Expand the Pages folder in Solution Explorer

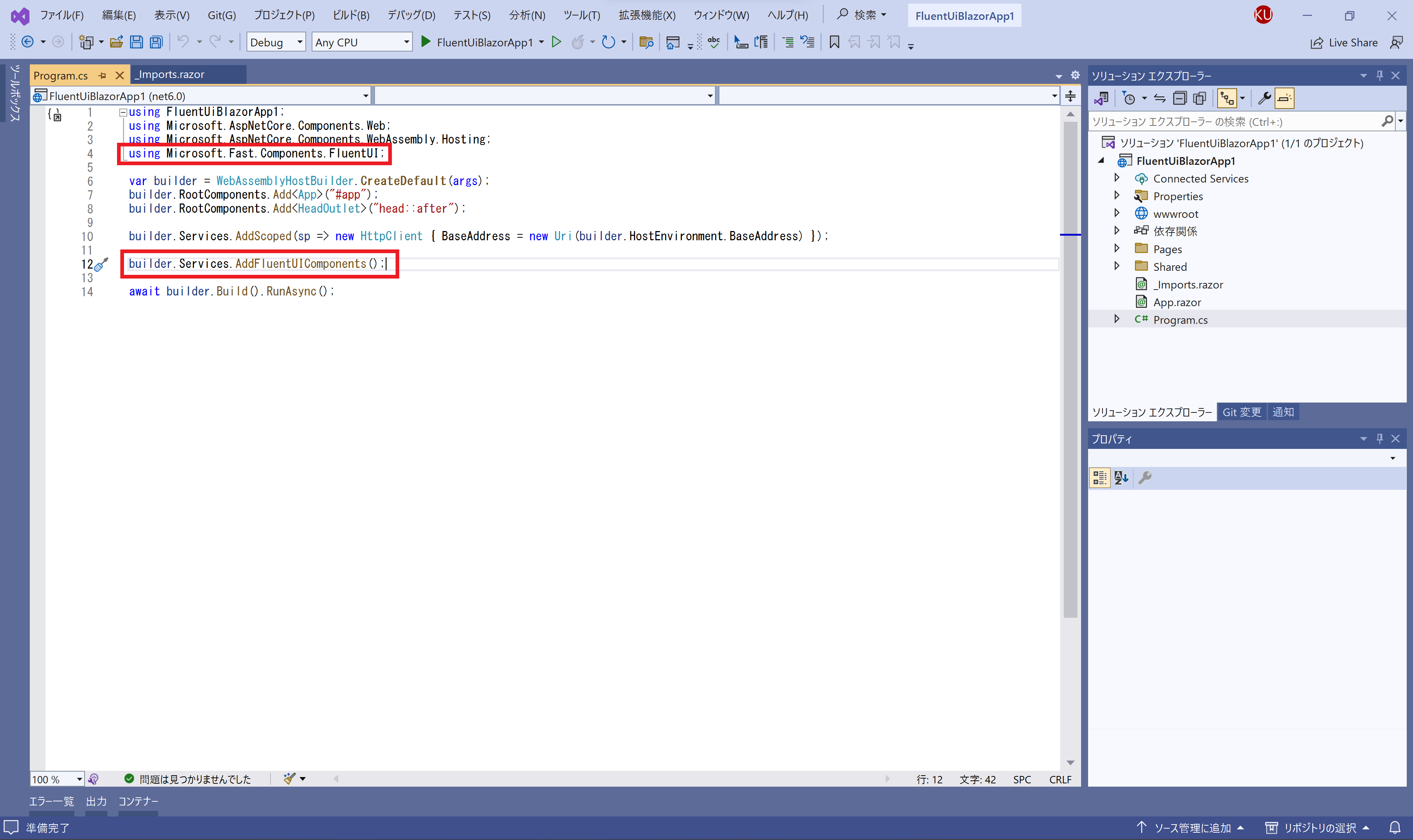(1116, 248)
